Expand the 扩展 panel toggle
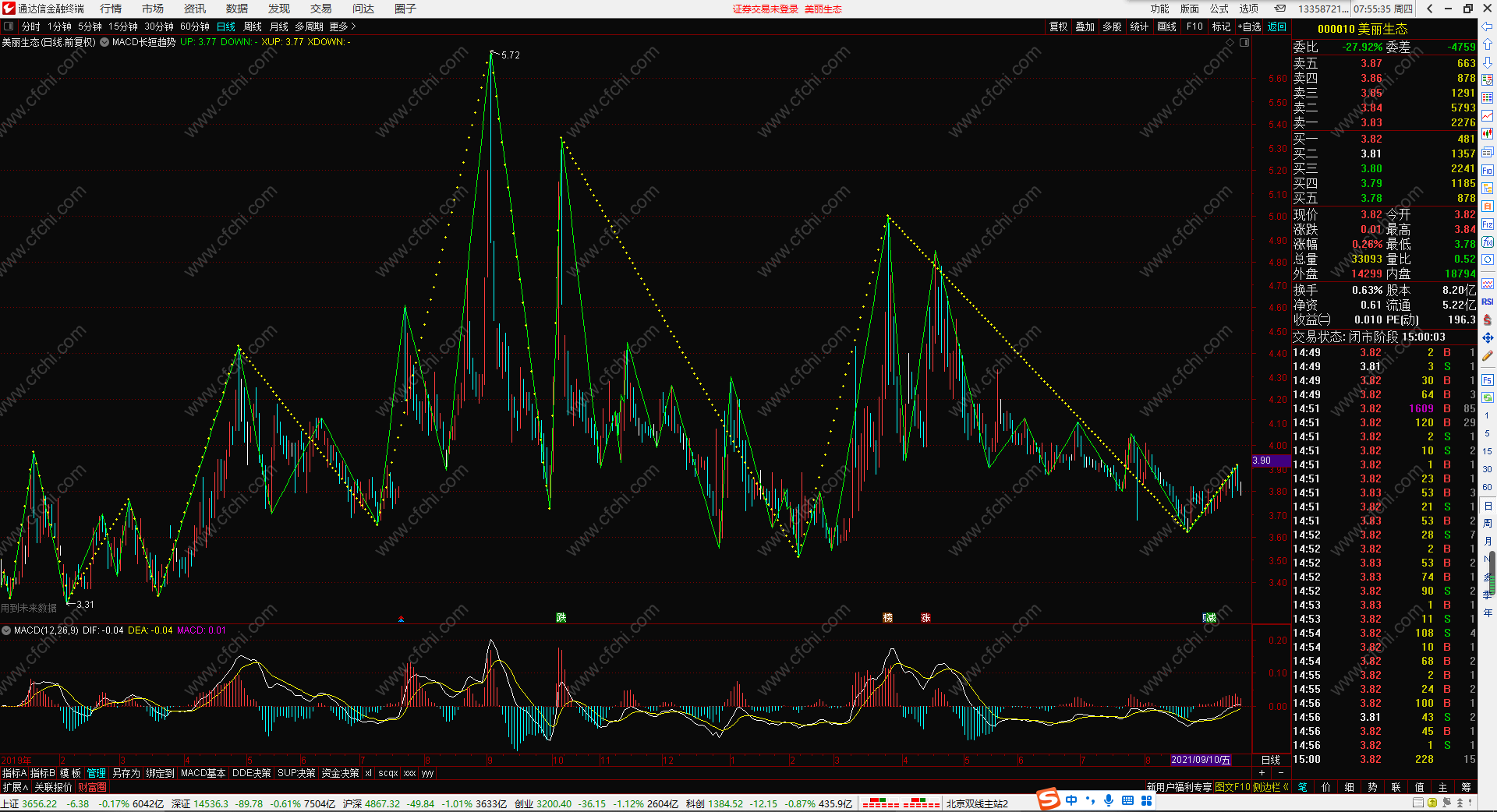1497x812 pixels. click(16, 787)
